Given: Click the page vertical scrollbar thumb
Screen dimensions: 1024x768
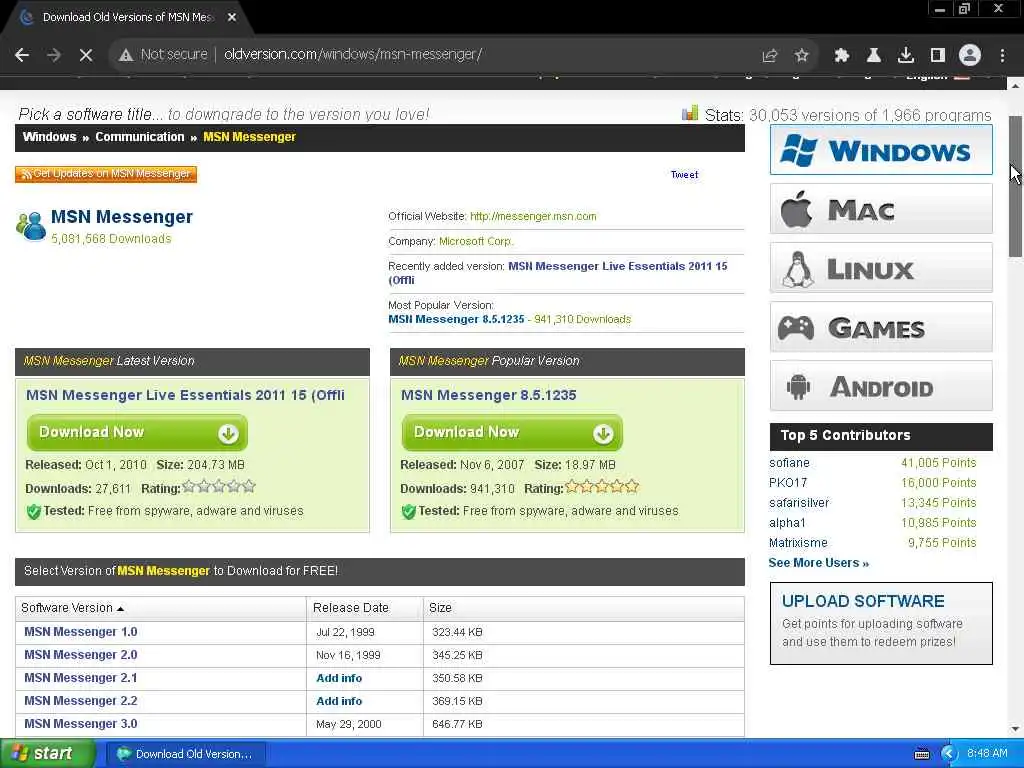Looking at the screenshot, I should coord(1016,187).
